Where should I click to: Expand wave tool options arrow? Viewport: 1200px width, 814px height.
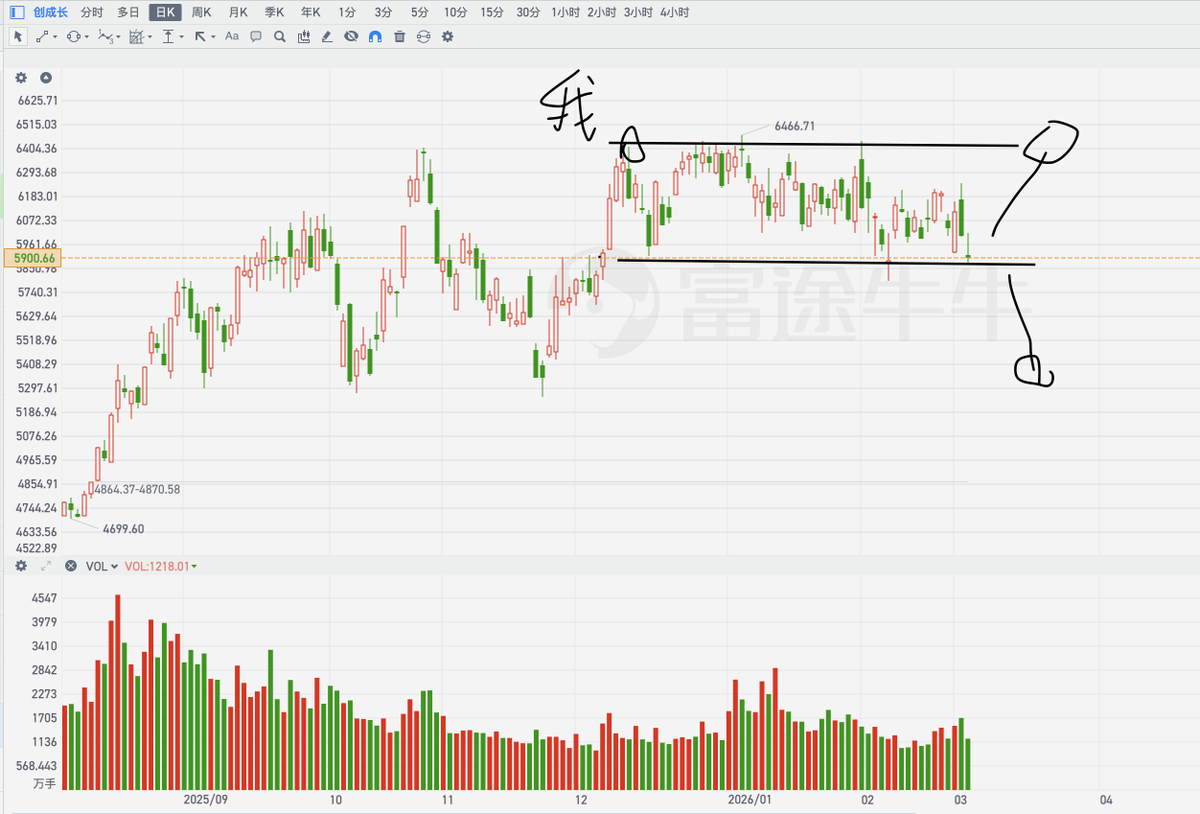(119, 37)
